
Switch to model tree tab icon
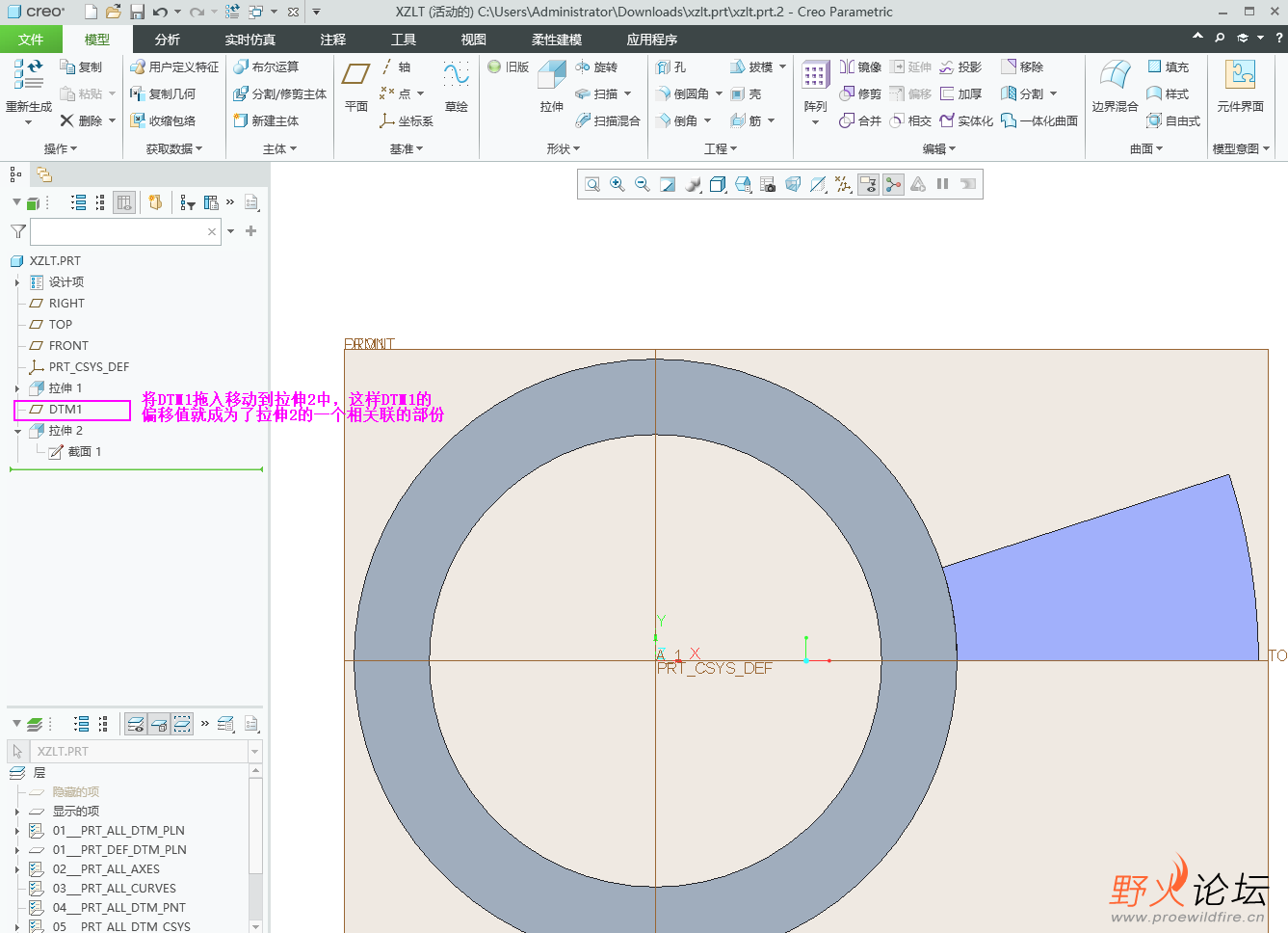point(15,174)
